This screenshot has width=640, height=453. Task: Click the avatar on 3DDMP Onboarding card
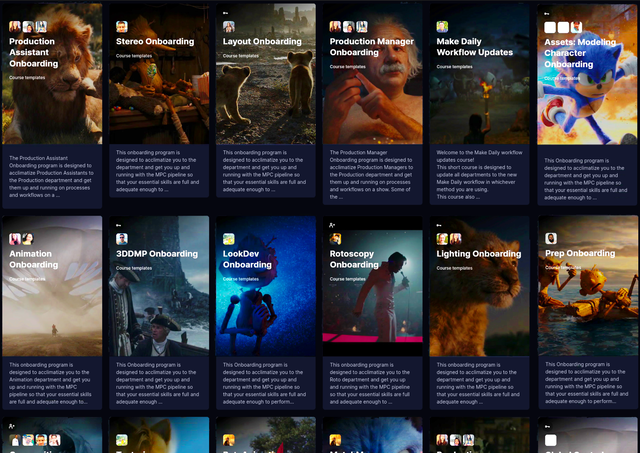tap(122, 239)
